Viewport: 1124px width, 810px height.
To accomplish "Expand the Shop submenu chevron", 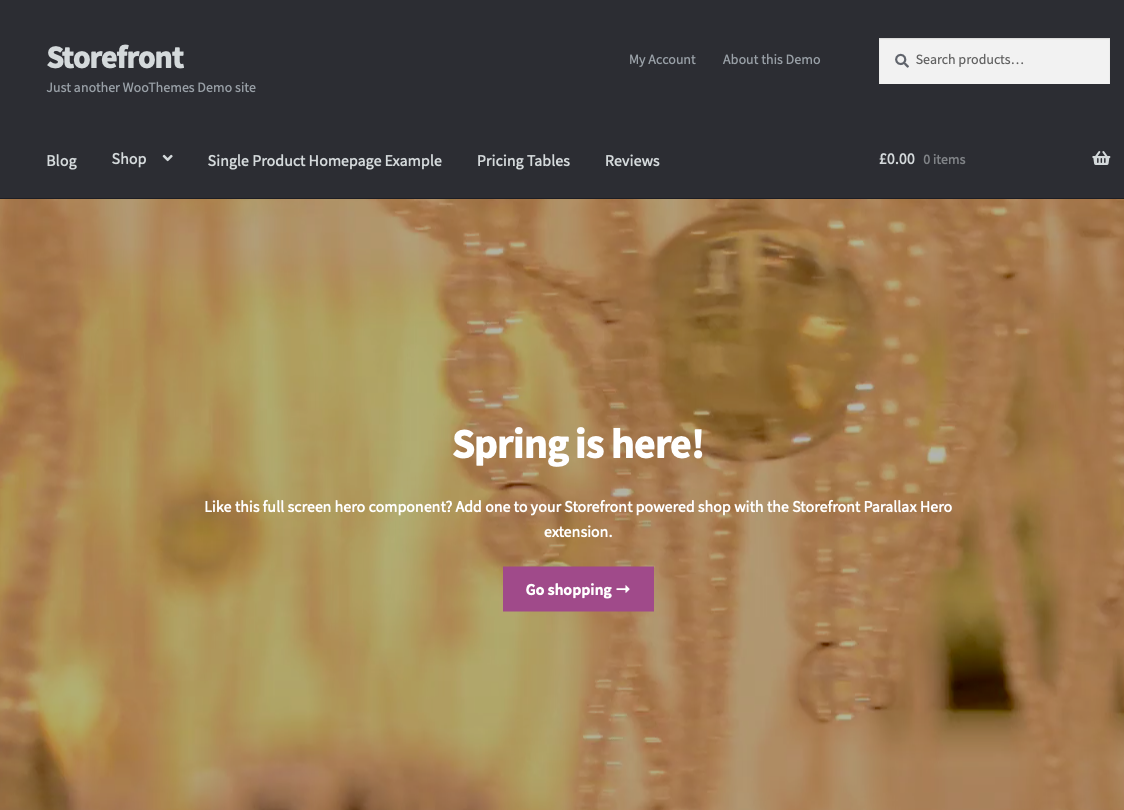I will point(168,158).
